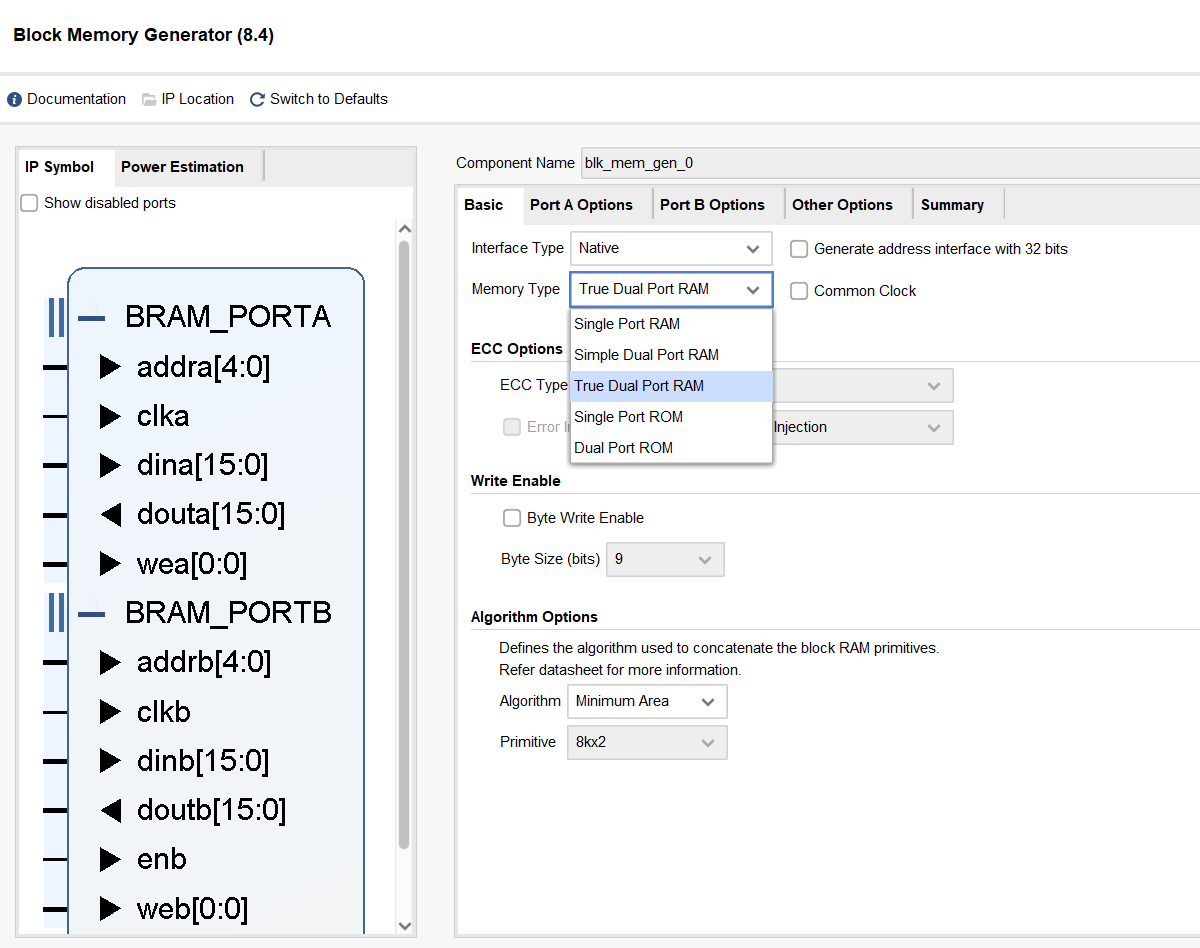Click the douta output arrow icon
The image size is (1200, 948).
(111, 515)
